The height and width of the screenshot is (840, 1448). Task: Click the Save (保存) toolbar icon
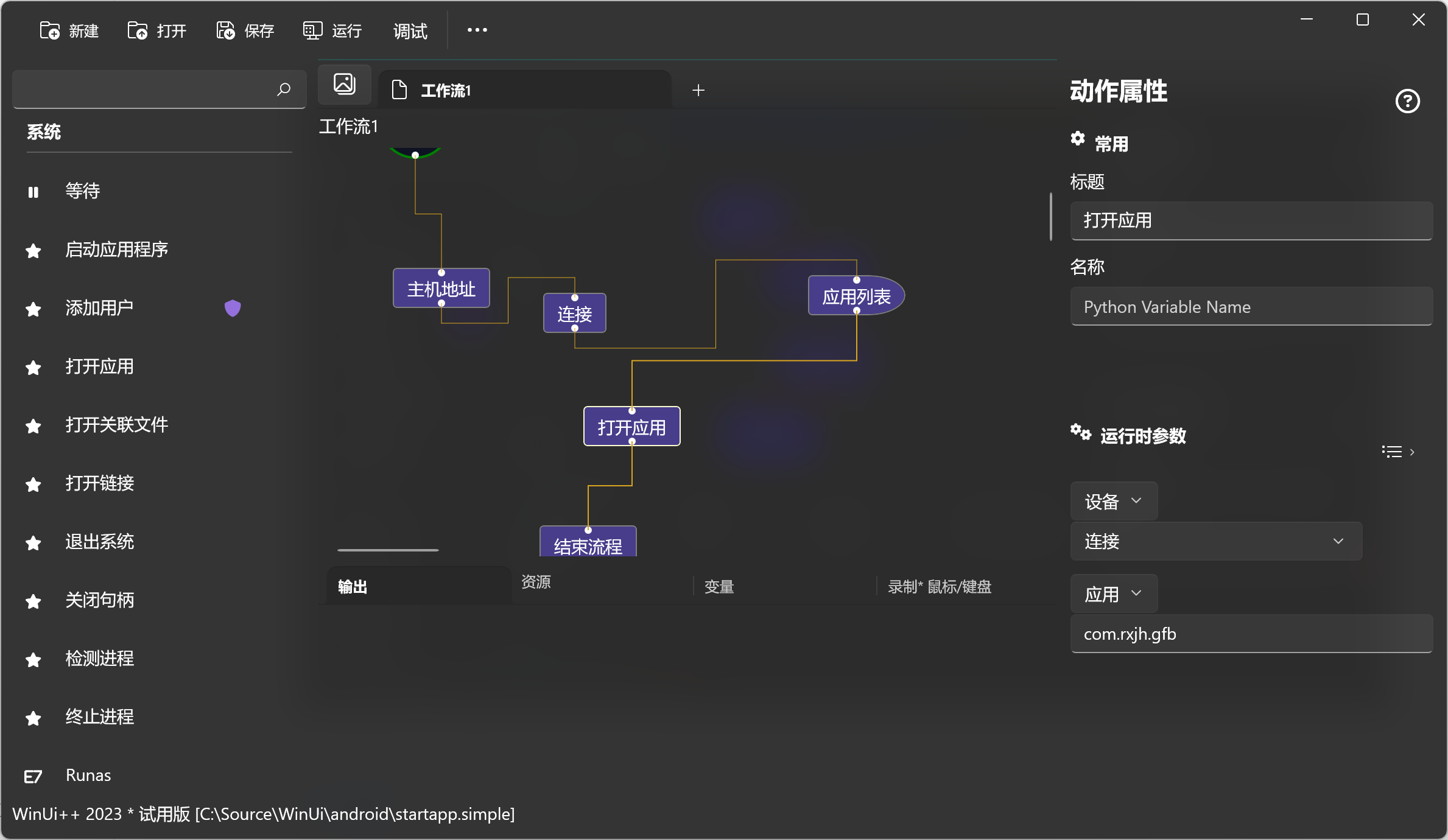pos(225,30)
